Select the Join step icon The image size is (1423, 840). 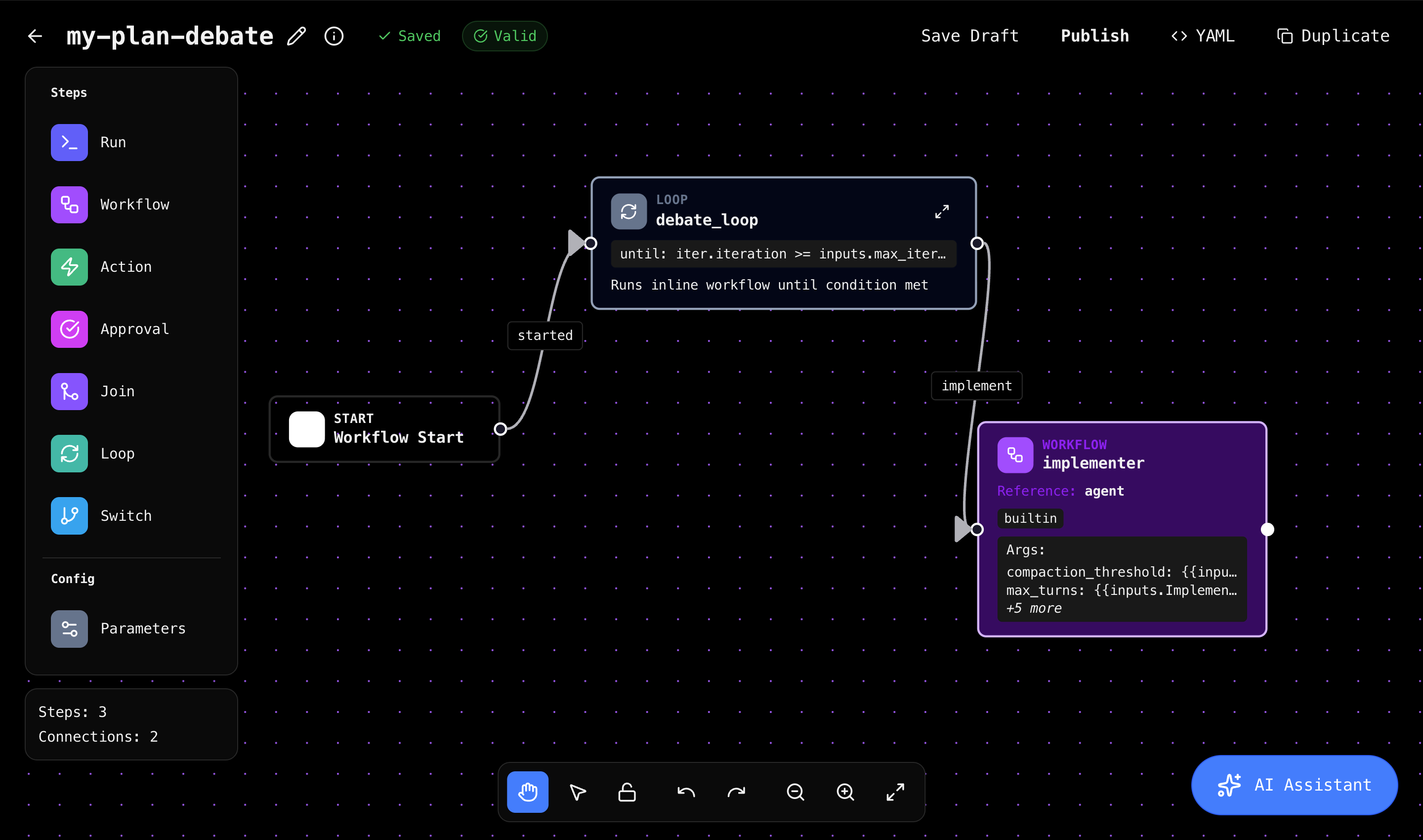pyautogui.click(x=69, y=392)
